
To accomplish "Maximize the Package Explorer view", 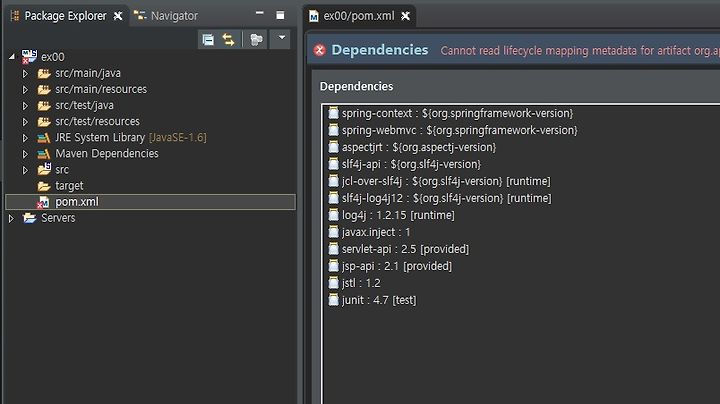I will [x=280, y=15].
